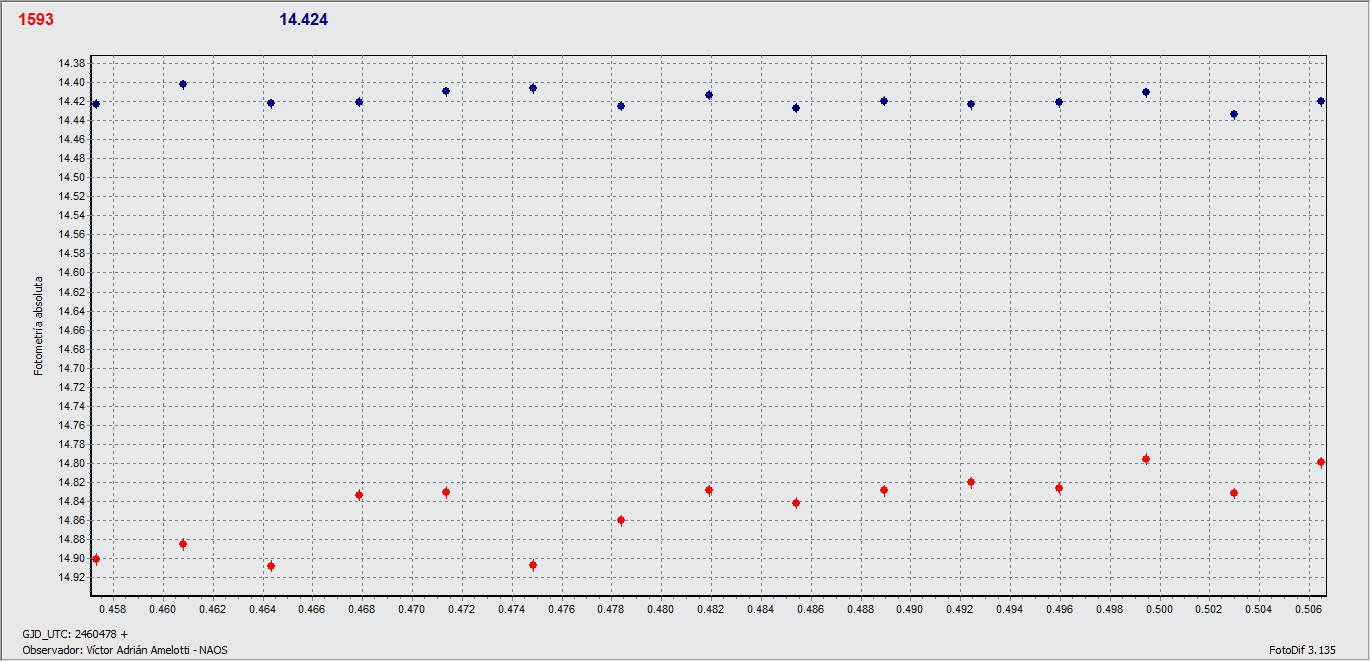1371x662 pixels.
Task: Select the blue data point near time 0.489
Action: [x=884, y=101]
